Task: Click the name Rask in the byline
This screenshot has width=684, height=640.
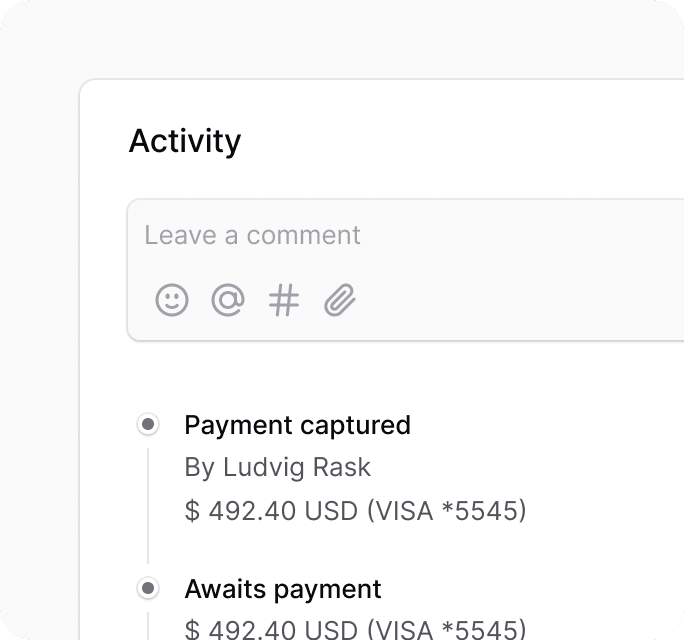Action: click(342, 467)
